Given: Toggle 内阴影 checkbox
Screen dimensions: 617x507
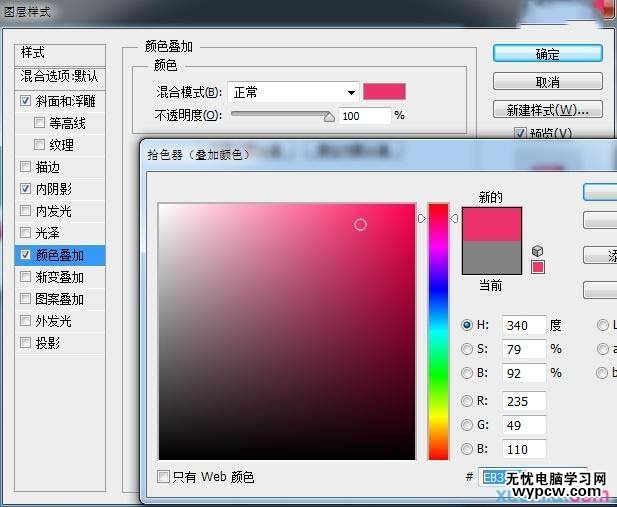Looking at the screenshot, I should [x=25, y=189].
